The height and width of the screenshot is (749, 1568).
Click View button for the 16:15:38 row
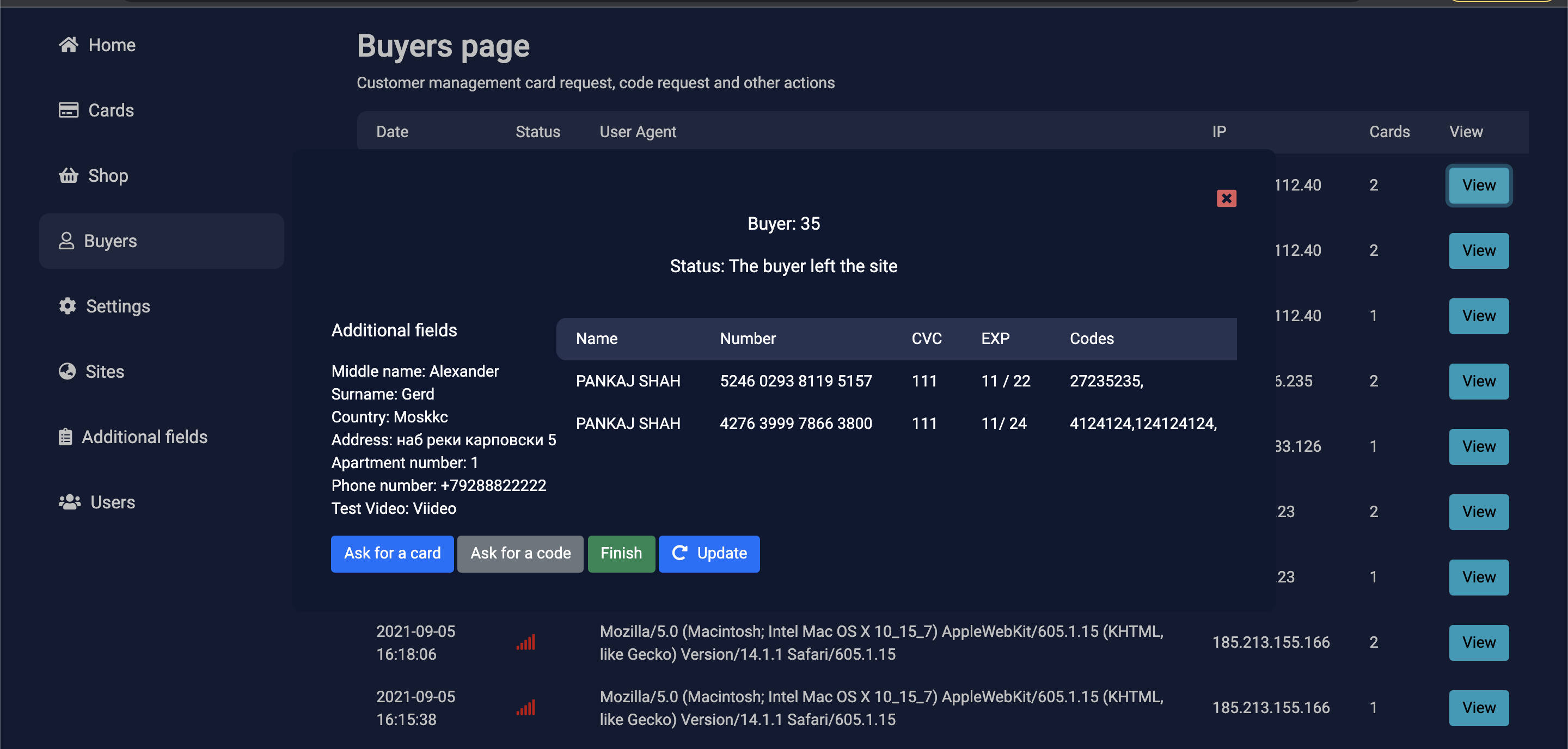[1478, 707]
